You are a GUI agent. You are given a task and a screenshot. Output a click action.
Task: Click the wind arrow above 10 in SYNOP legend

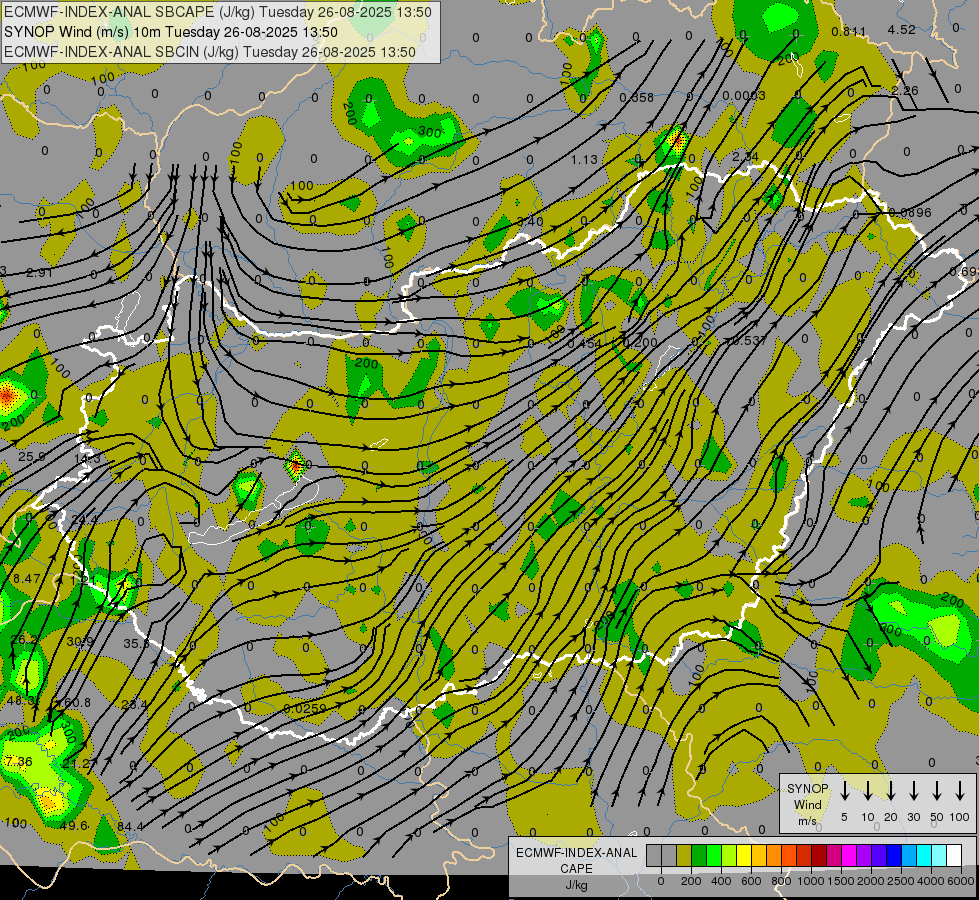point(867,791)
